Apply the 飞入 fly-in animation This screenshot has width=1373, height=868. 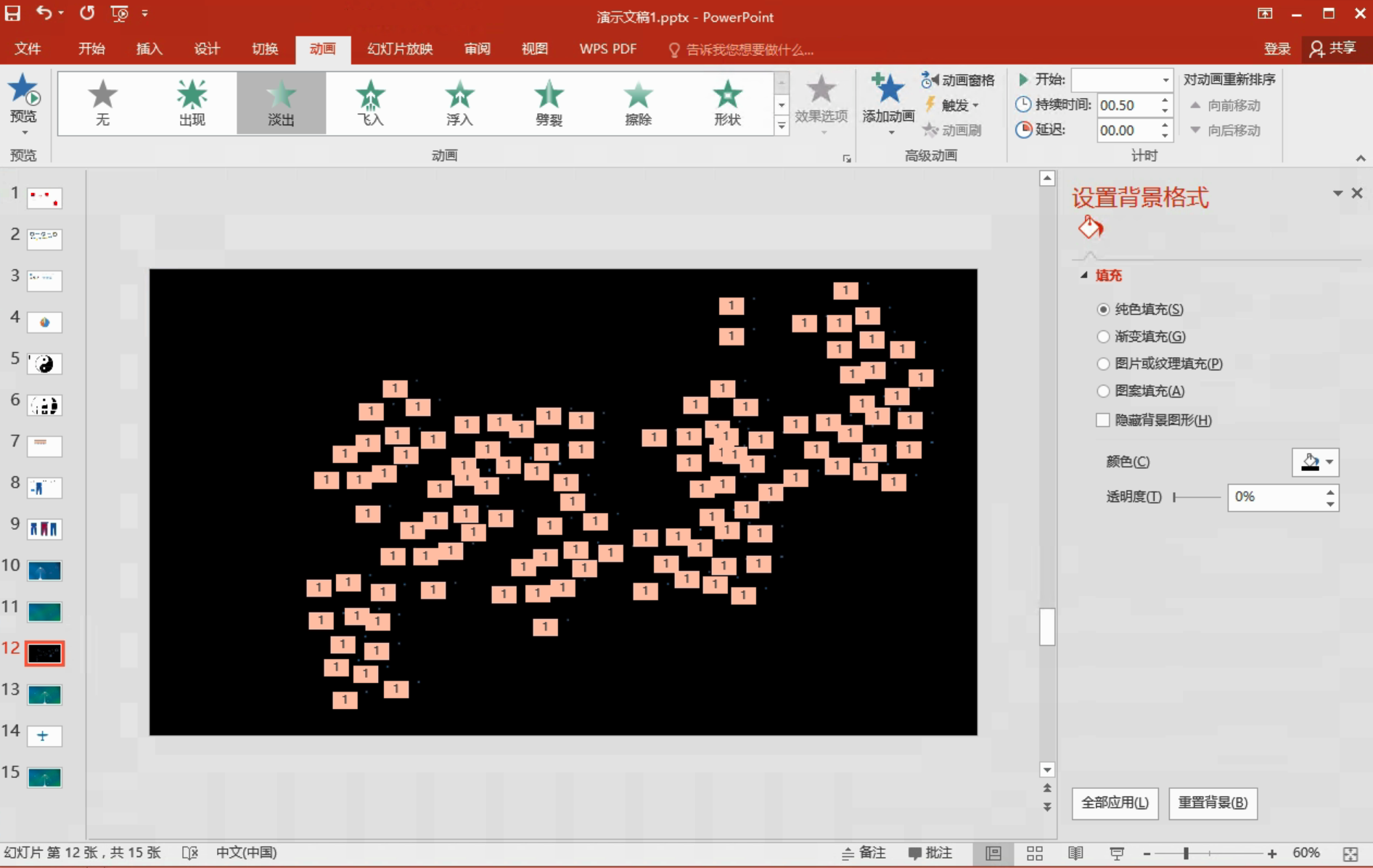371,103
